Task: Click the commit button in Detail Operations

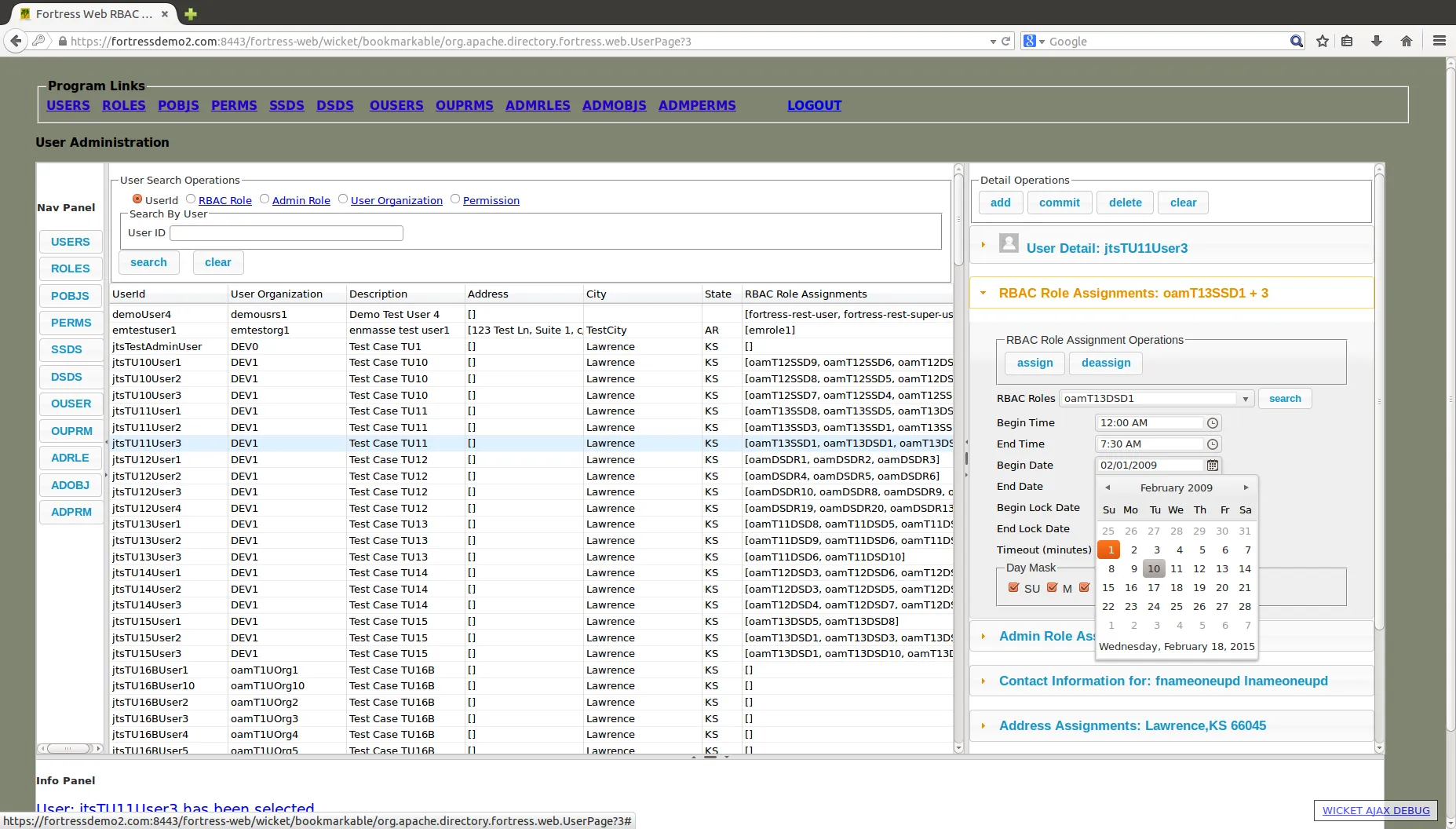Action: click(x=1059, y=203)
